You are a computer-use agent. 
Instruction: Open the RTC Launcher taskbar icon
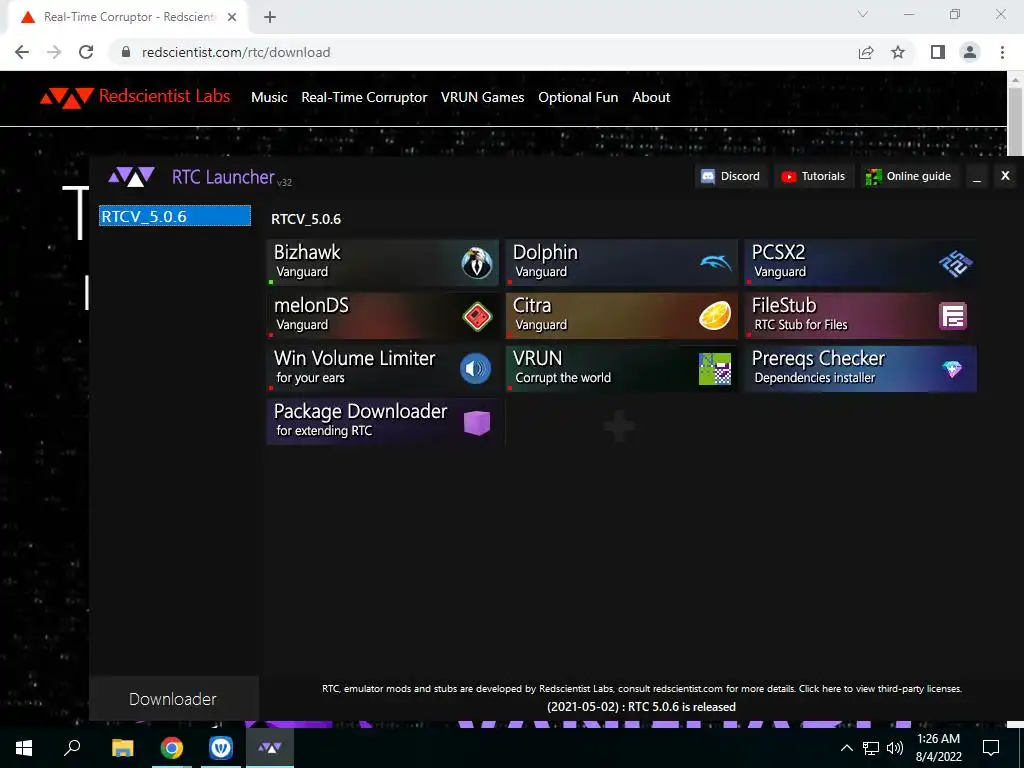(x=270, y=747)
